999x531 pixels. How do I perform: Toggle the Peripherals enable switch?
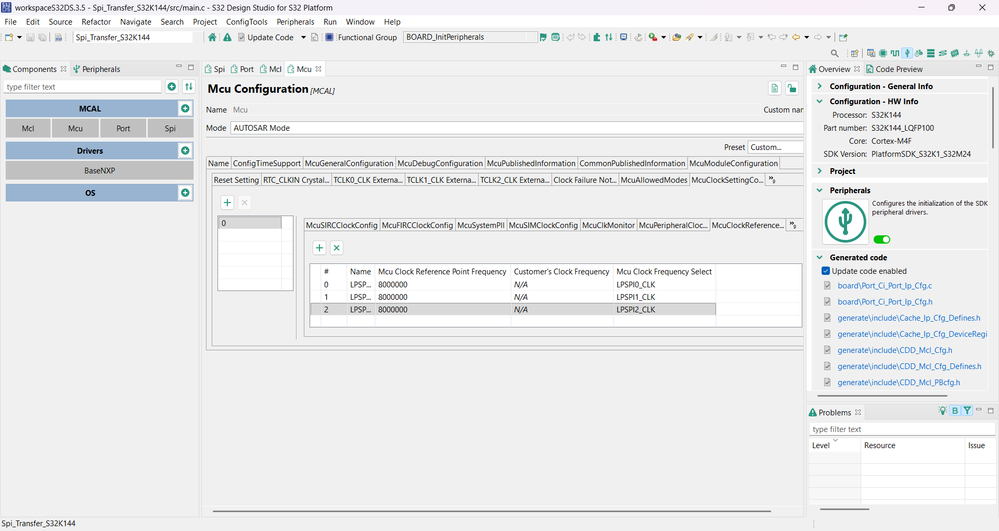pyautogui.click(x=882, y=240)
